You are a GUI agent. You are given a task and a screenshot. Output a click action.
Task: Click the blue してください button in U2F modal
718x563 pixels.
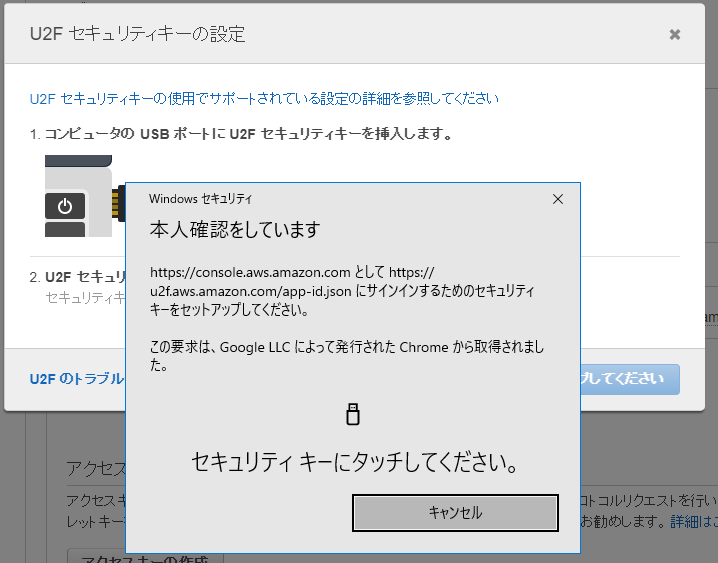630,379
